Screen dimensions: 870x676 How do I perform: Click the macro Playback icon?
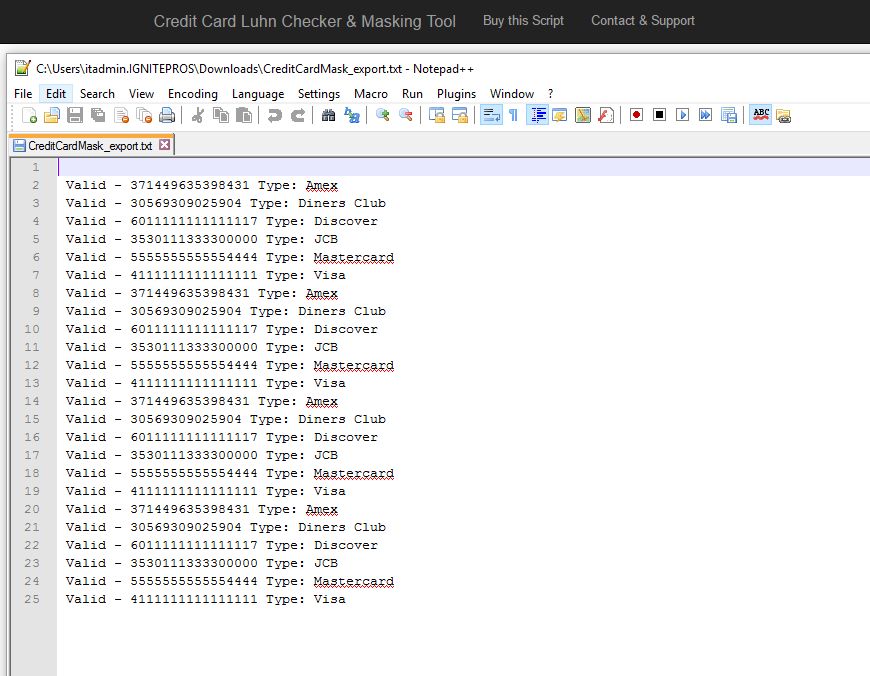point(682,115)
